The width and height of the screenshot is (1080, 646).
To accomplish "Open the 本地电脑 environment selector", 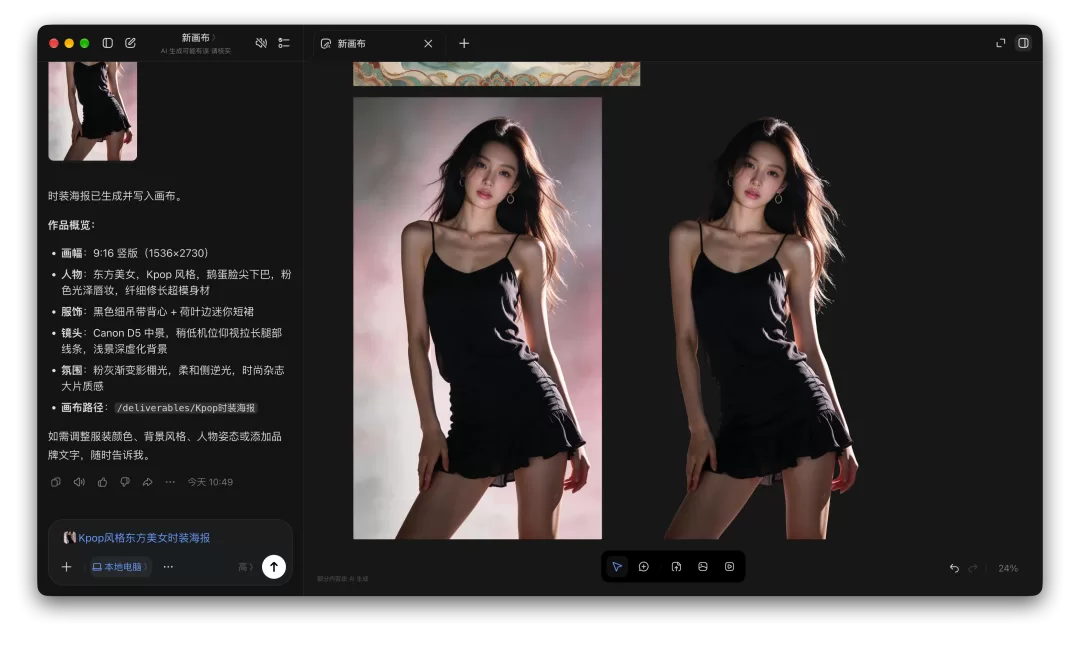I will click(x=120, y=567).
